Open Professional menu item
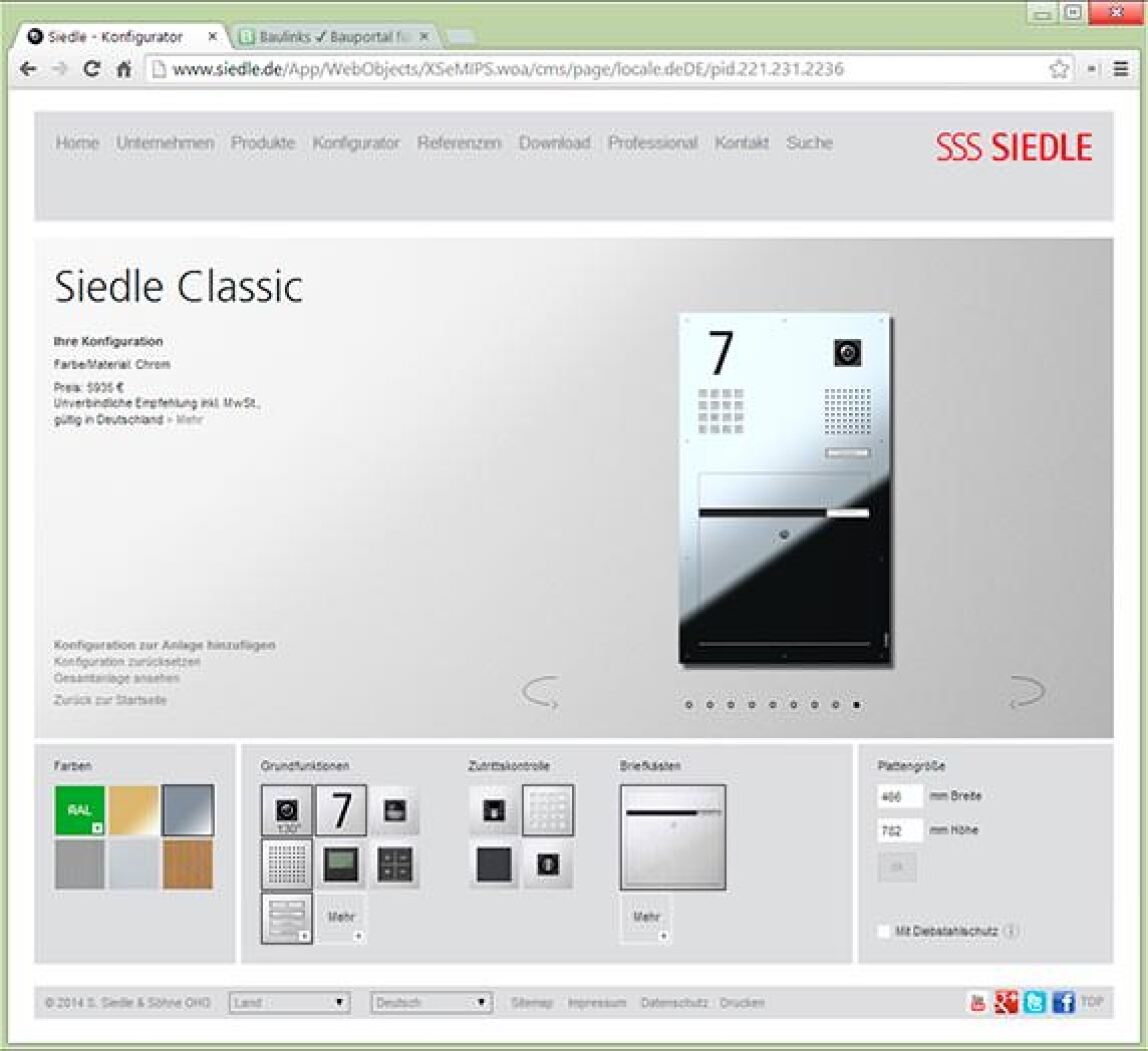This screenshot has height=1051, width=1148. click(652, 143)
